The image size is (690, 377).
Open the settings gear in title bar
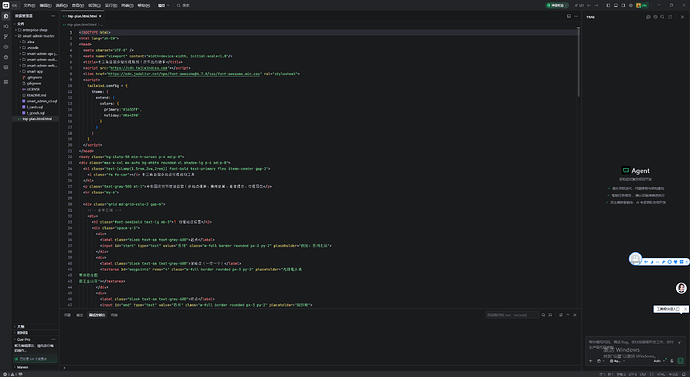pos(631,5)
